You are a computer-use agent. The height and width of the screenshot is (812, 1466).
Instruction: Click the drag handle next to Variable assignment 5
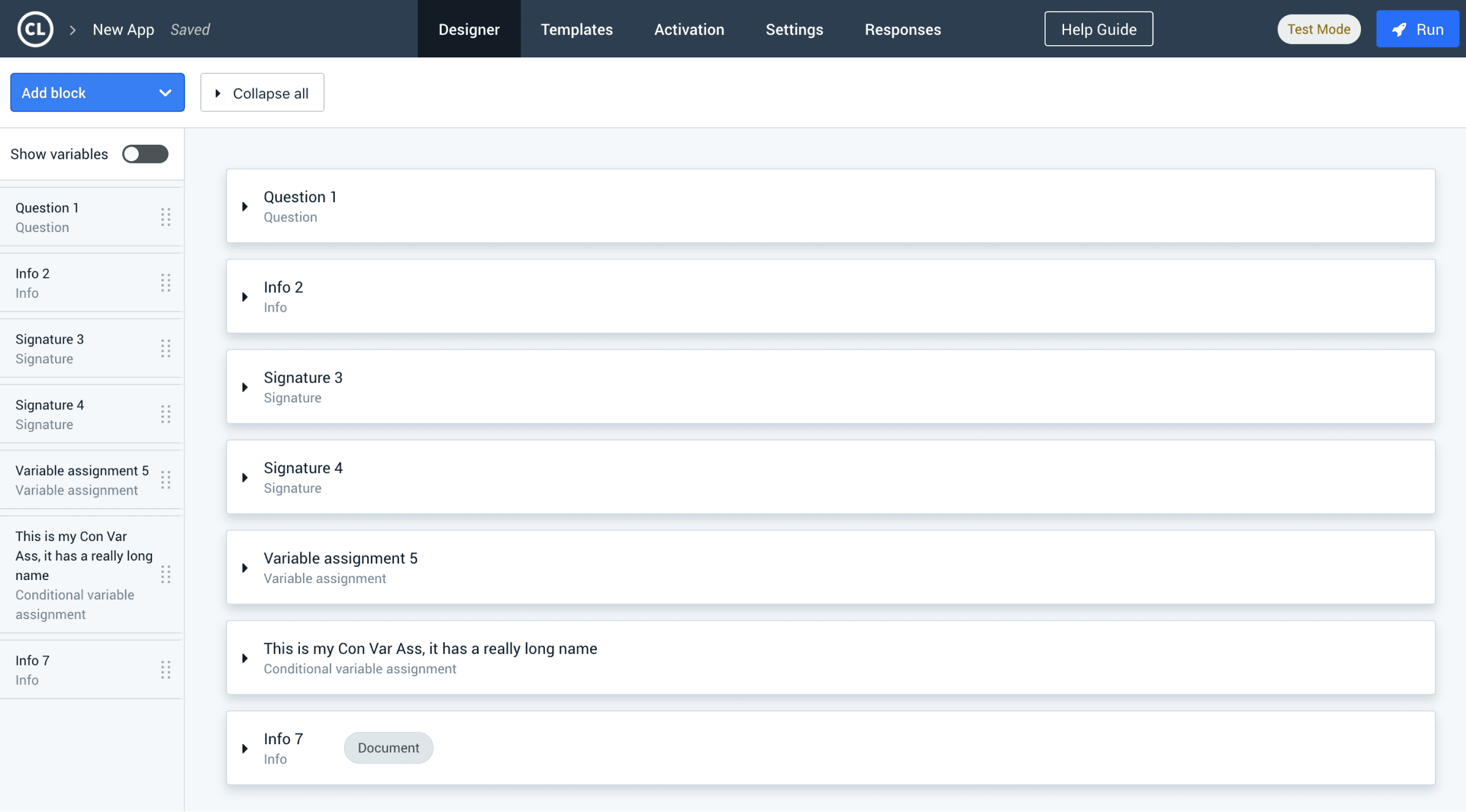point(166,480)
